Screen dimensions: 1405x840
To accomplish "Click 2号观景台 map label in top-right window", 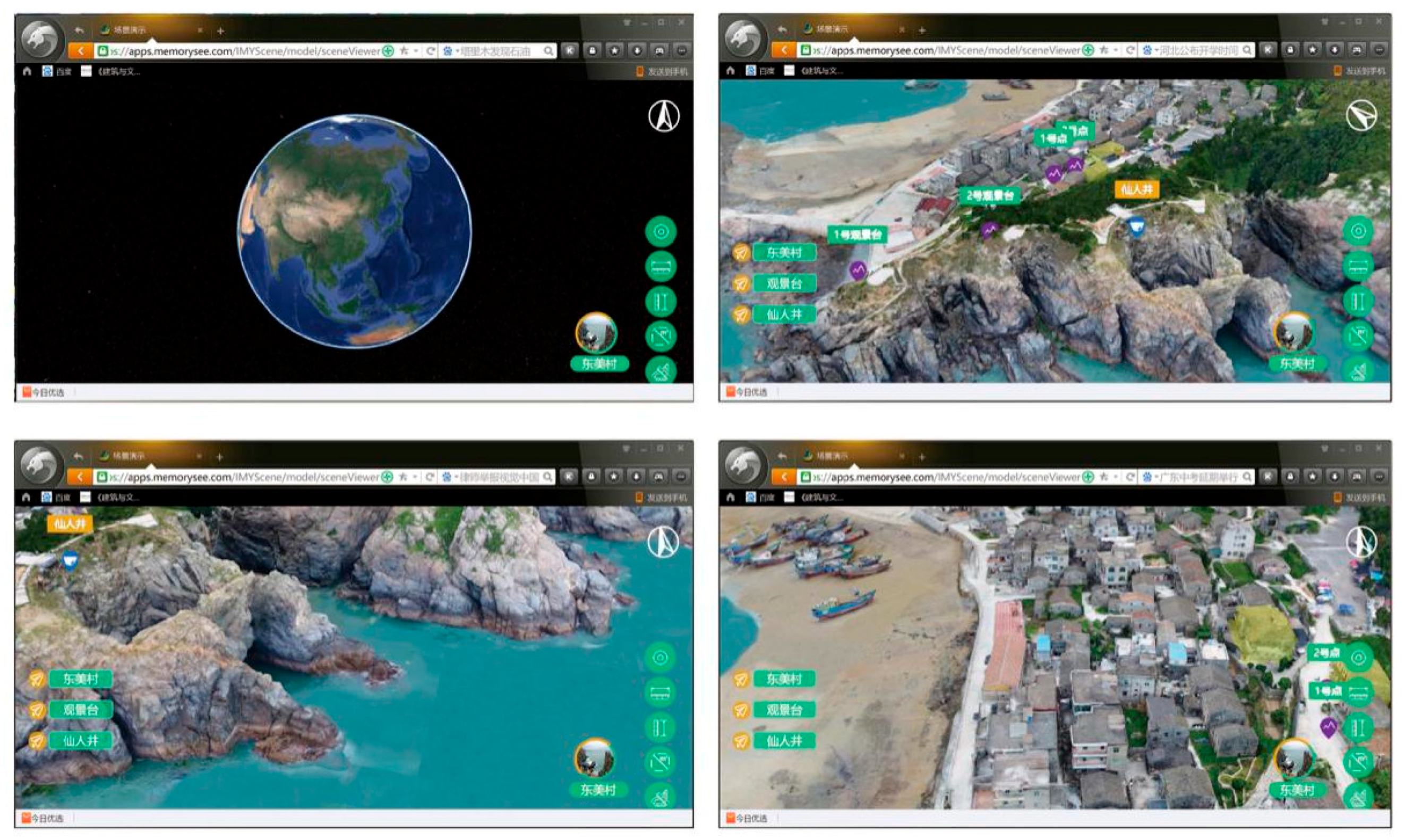I will 990,195.
